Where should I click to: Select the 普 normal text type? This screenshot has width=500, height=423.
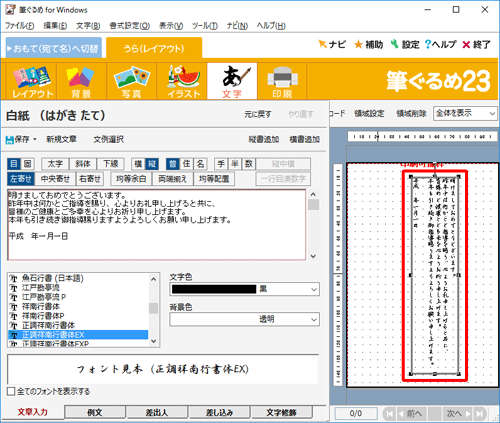(173, 164)
